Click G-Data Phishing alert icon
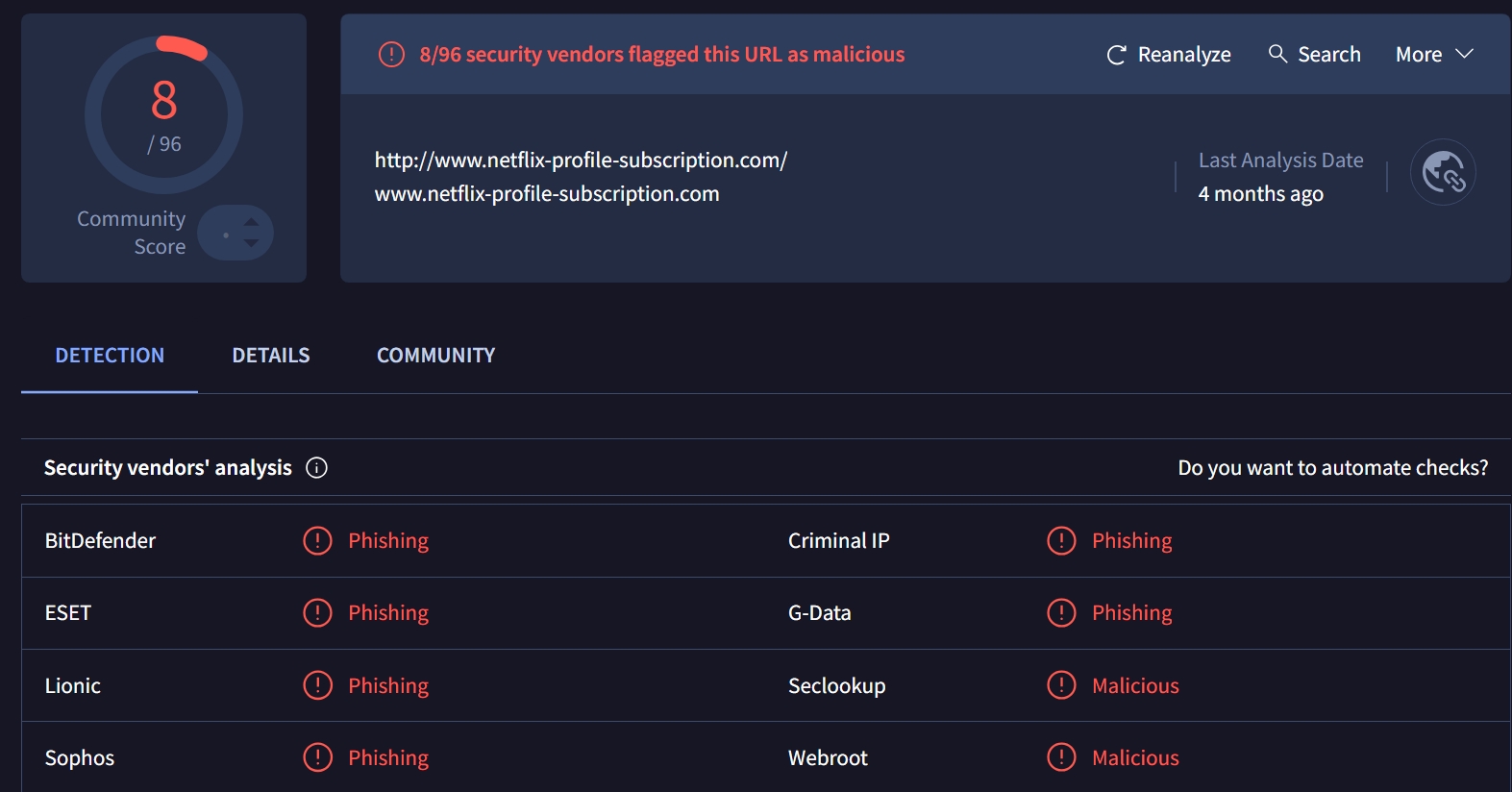The image size is (1512, 792). point(1061,612)
